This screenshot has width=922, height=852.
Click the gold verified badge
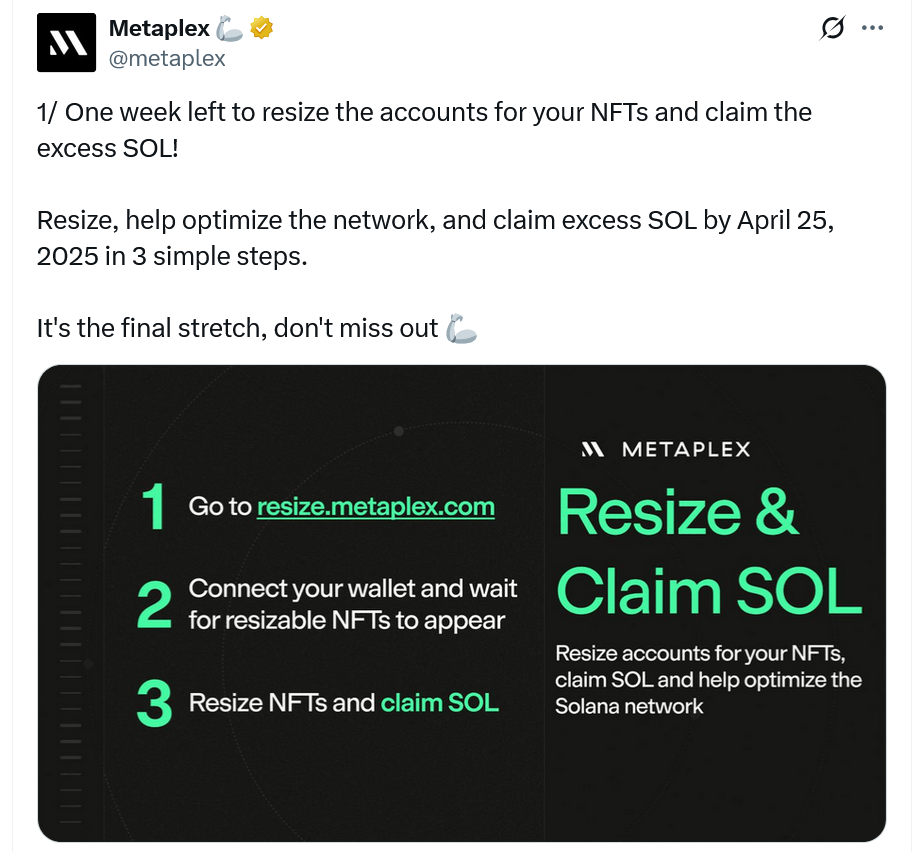262,29
